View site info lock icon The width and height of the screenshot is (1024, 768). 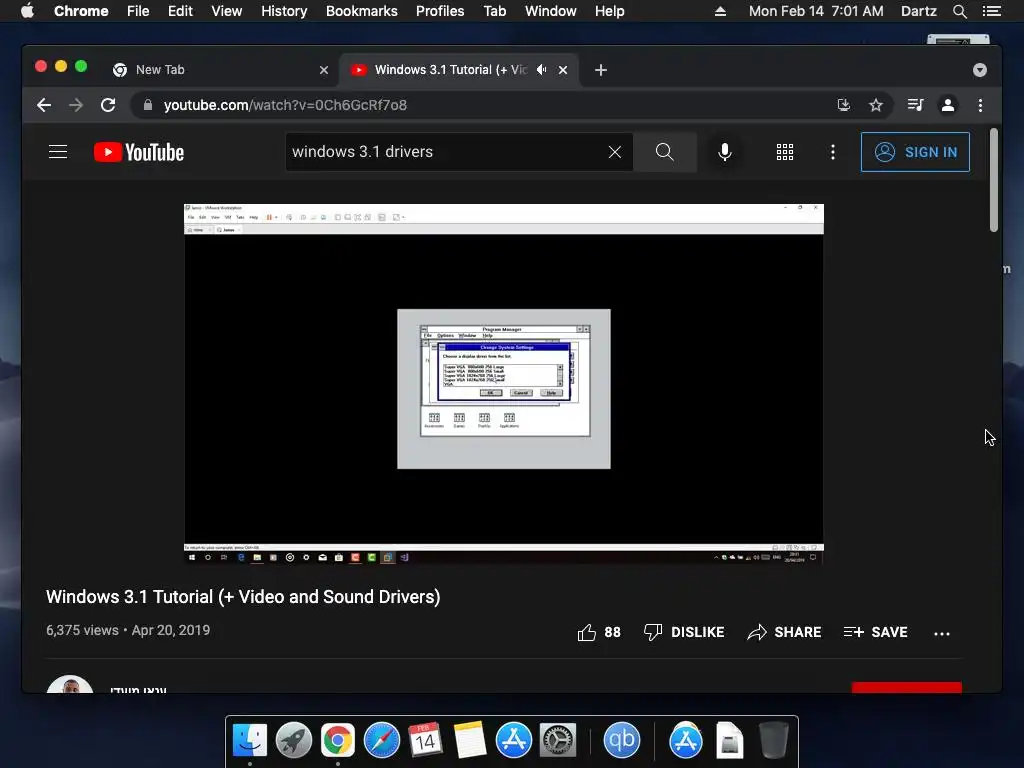click(148, 105)
